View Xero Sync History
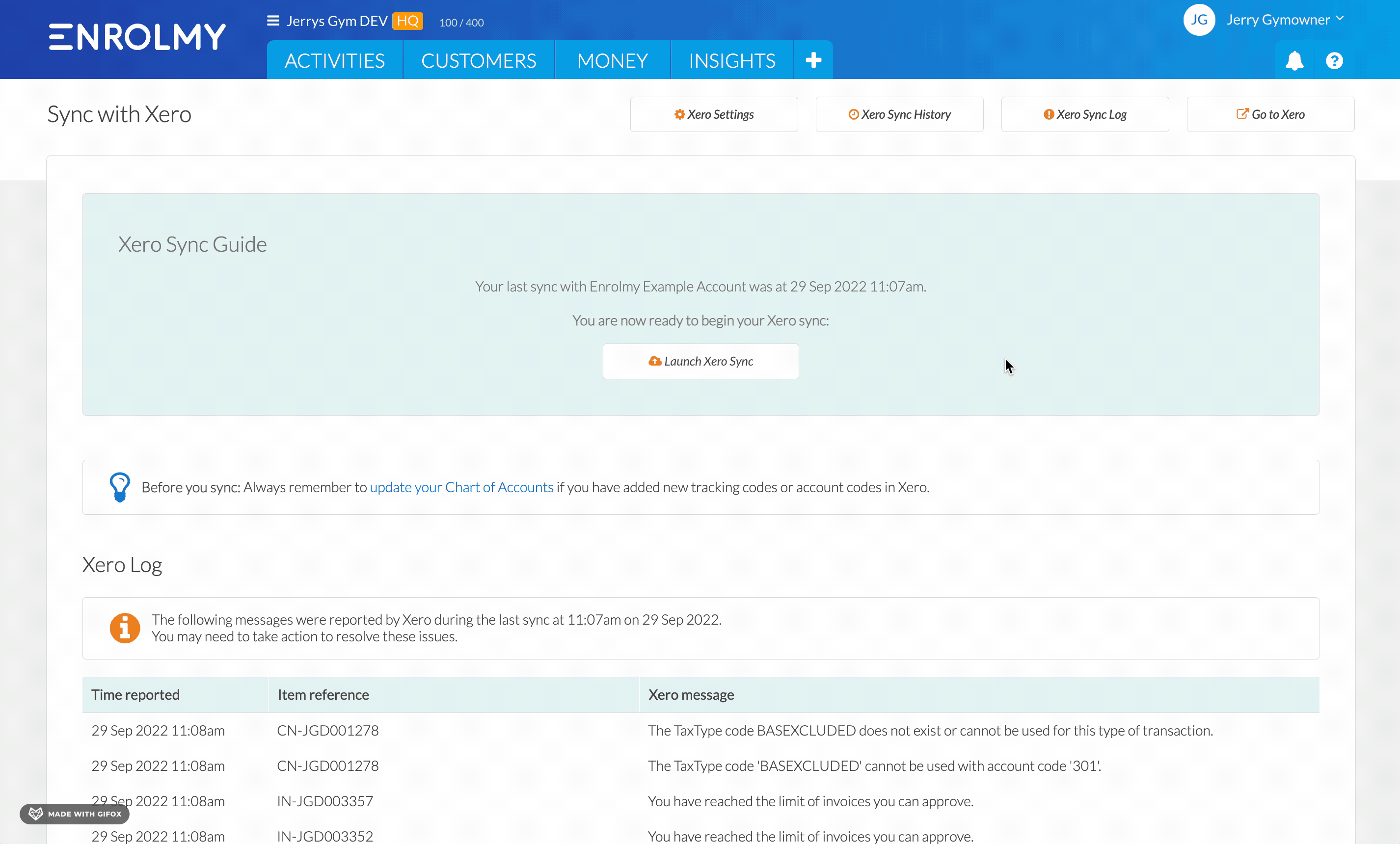This screenshot has height=844, width=1400. click(x=899, y=114)
